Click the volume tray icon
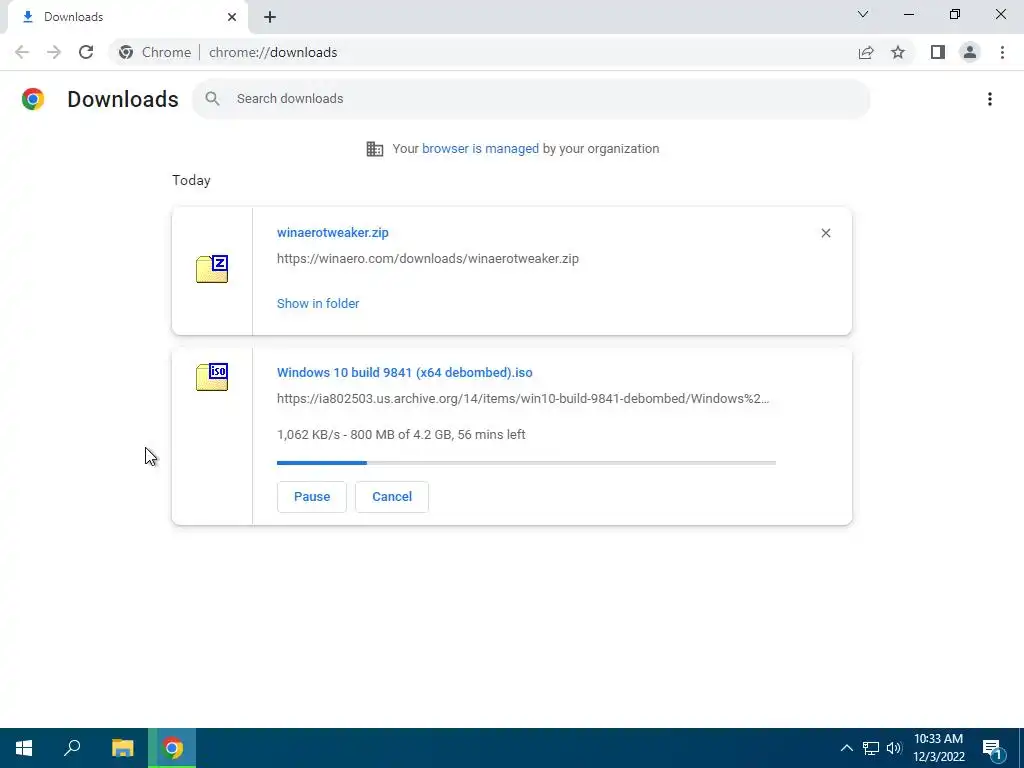1024x768 pixels. 894,748
